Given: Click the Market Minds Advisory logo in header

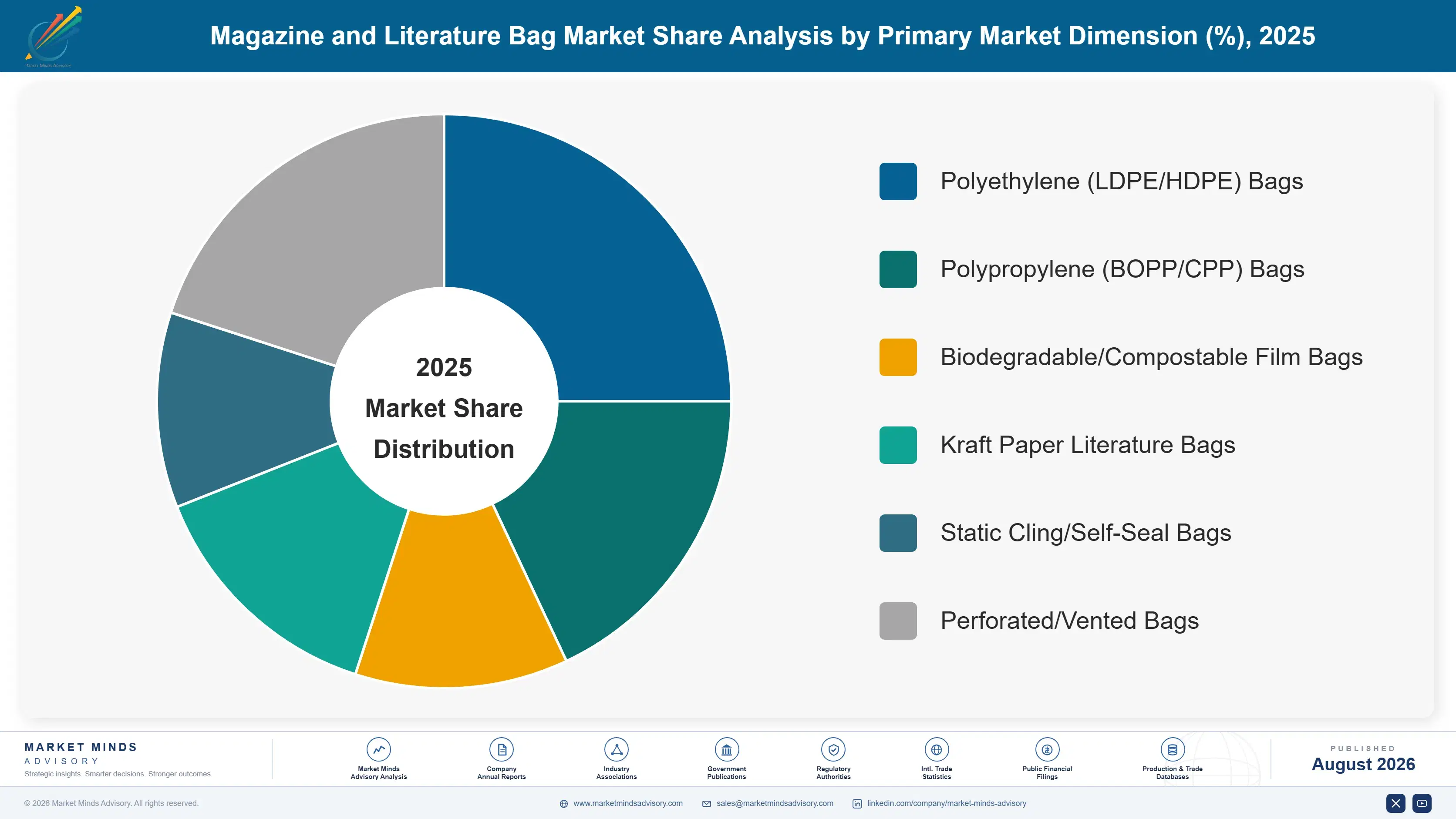Looking at the screenshot, I should pos(53,37).
